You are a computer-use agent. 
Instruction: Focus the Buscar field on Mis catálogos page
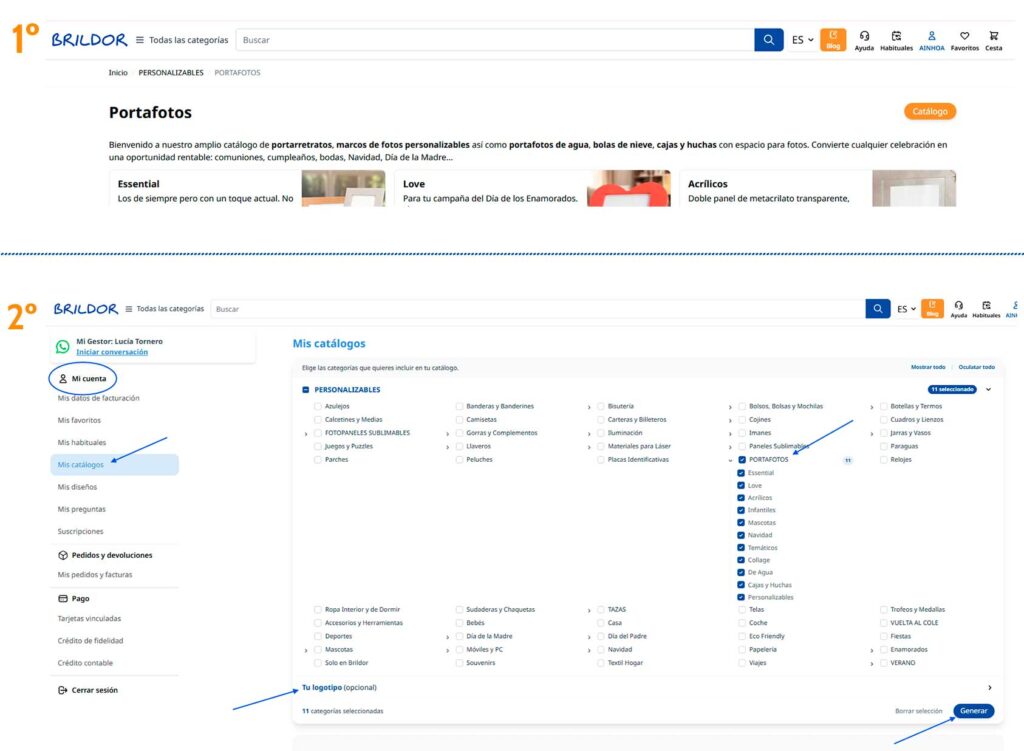tap(538, 309)
